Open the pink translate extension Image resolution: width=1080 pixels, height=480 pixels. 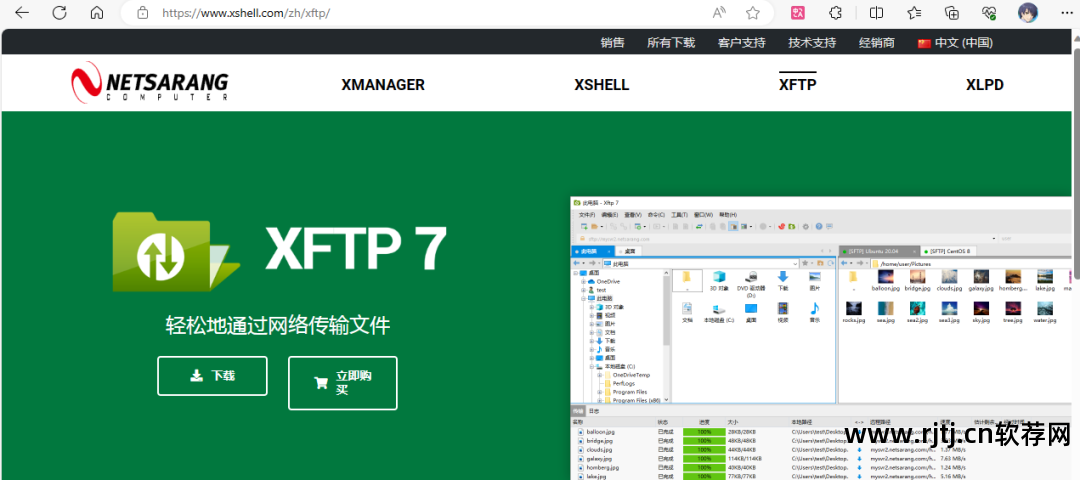coord(798,12)
